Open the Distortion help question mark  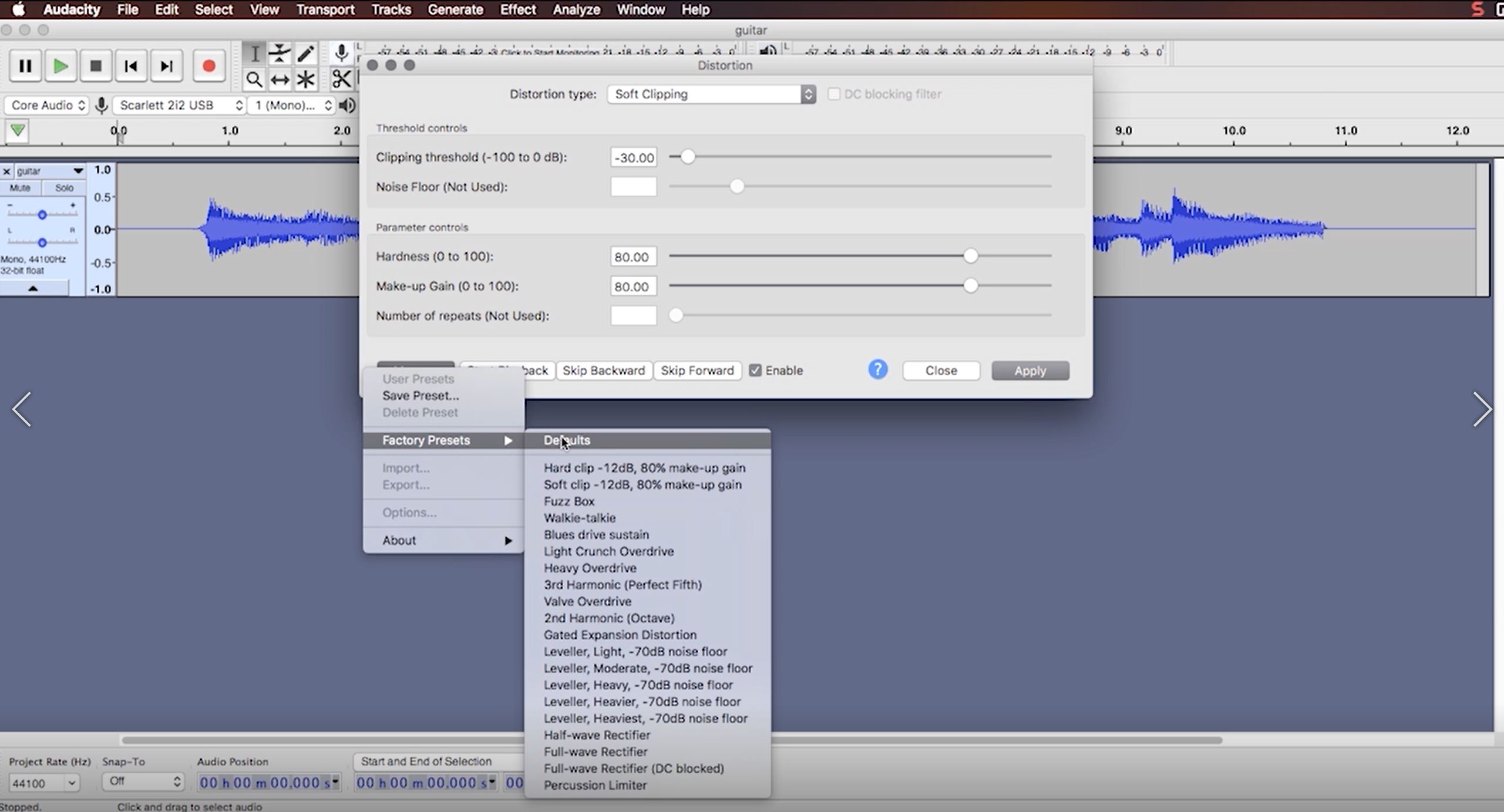pos(877,370)
